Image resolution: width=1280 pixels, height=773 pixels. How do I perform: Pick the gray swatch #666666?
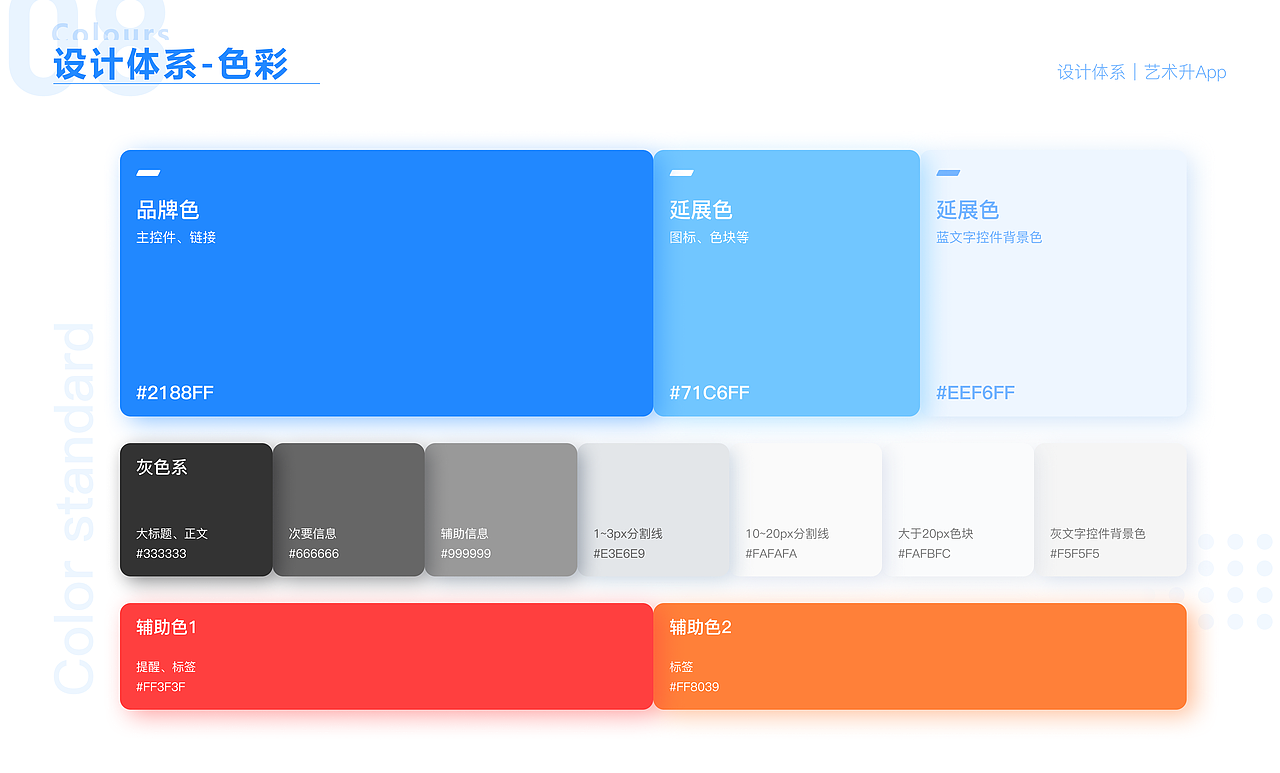349,509
